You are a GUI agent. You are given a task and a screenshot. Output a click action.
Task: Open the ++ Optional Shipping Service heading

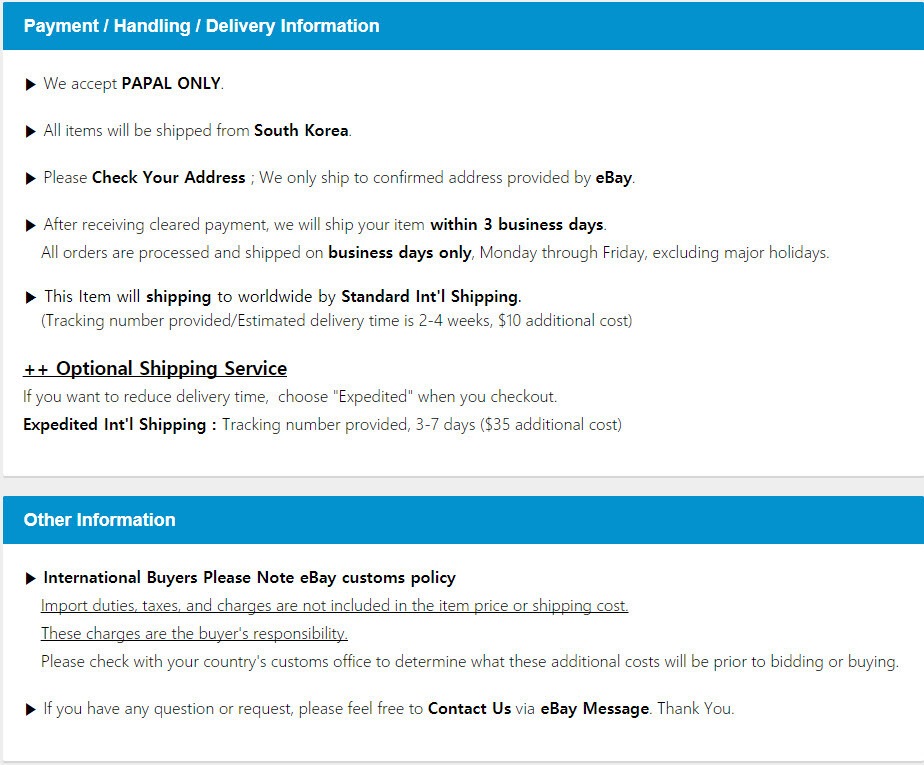[x=155, y=369]
